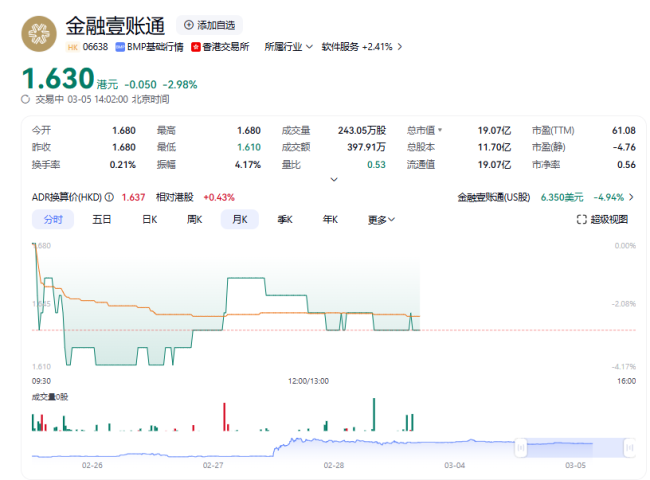Click the 市净率 value 0.56
650x480 pixels.
pyautogui.click(x=626, y=165)
